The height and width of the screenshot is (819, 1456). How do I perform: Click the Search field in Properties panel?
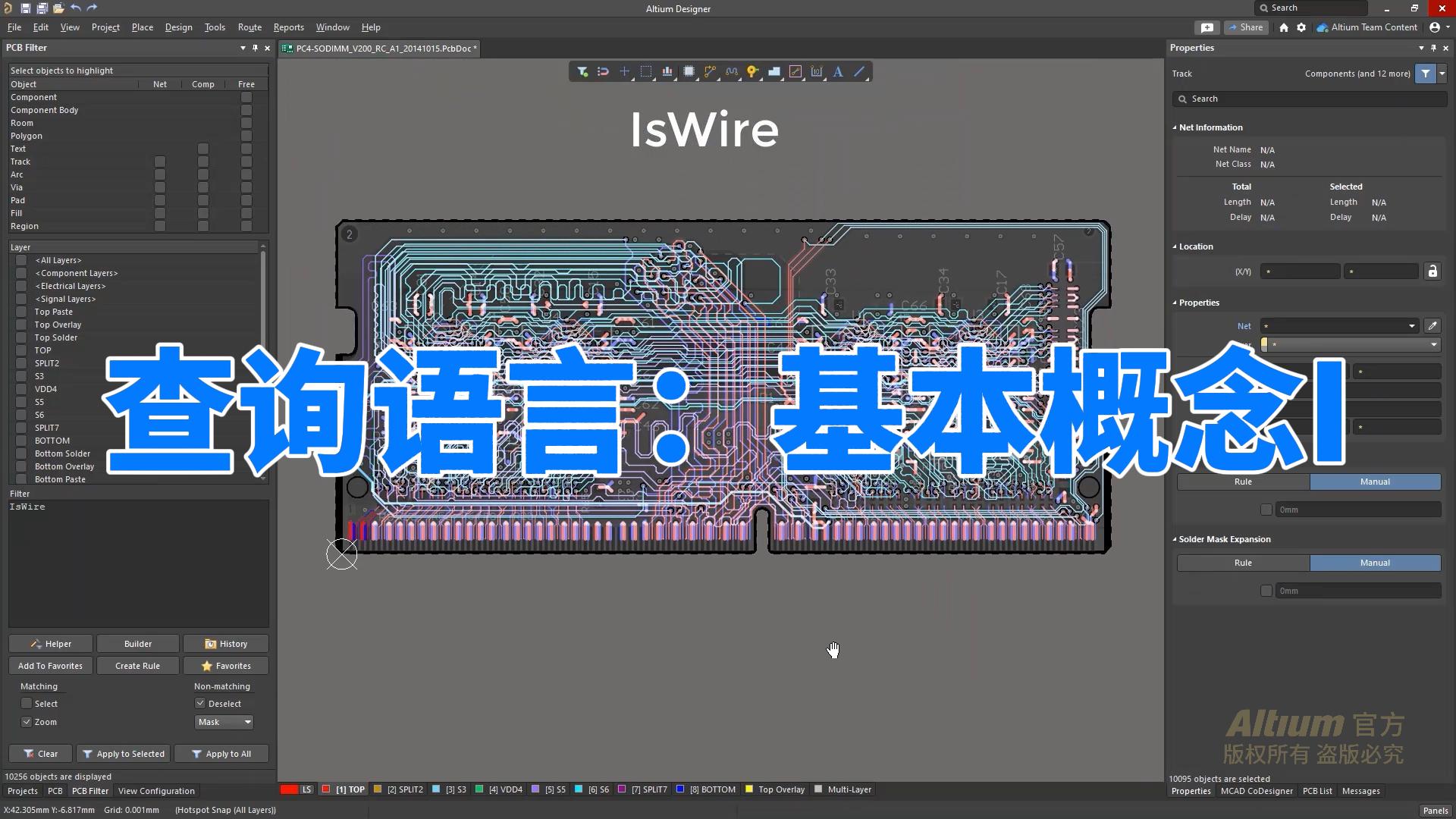1310,99
